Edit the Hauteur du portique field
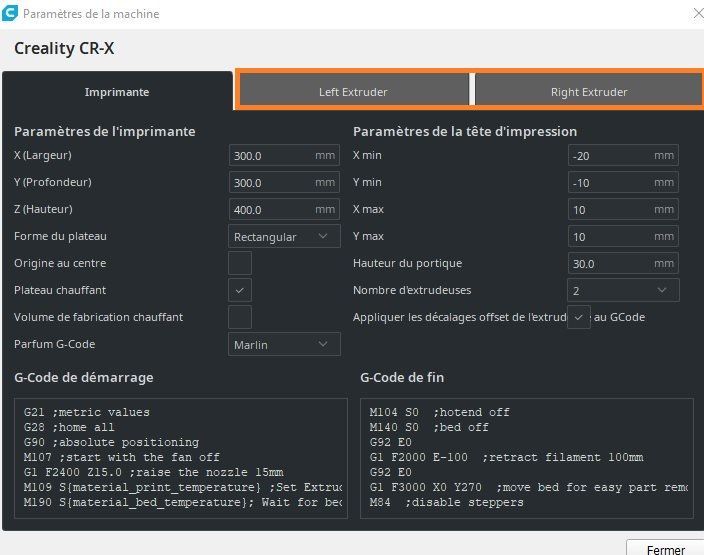Viewport: 704px width, 555px height. tap(623, 263)
